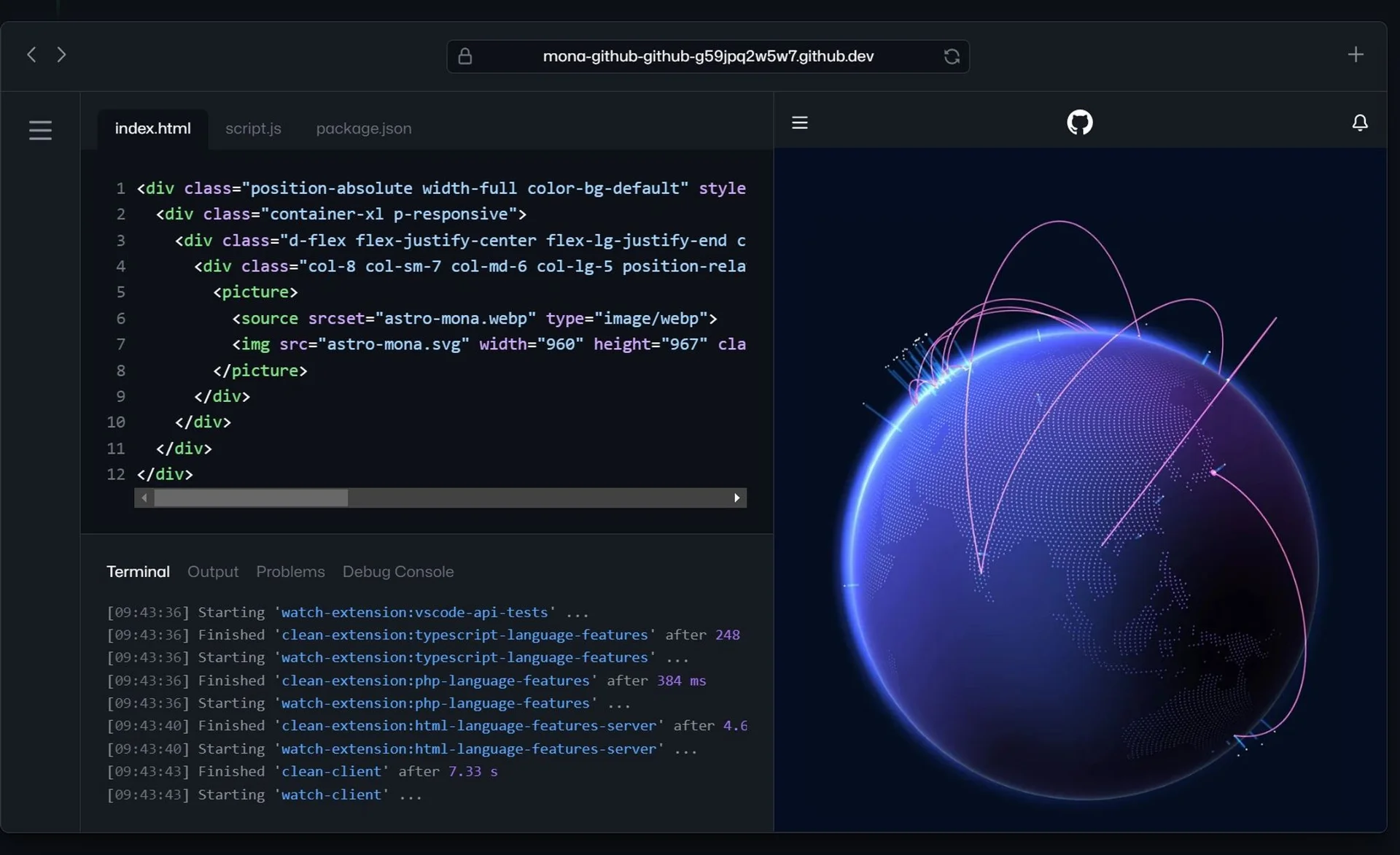Select the Terminal panel label

tap(138, 572)
